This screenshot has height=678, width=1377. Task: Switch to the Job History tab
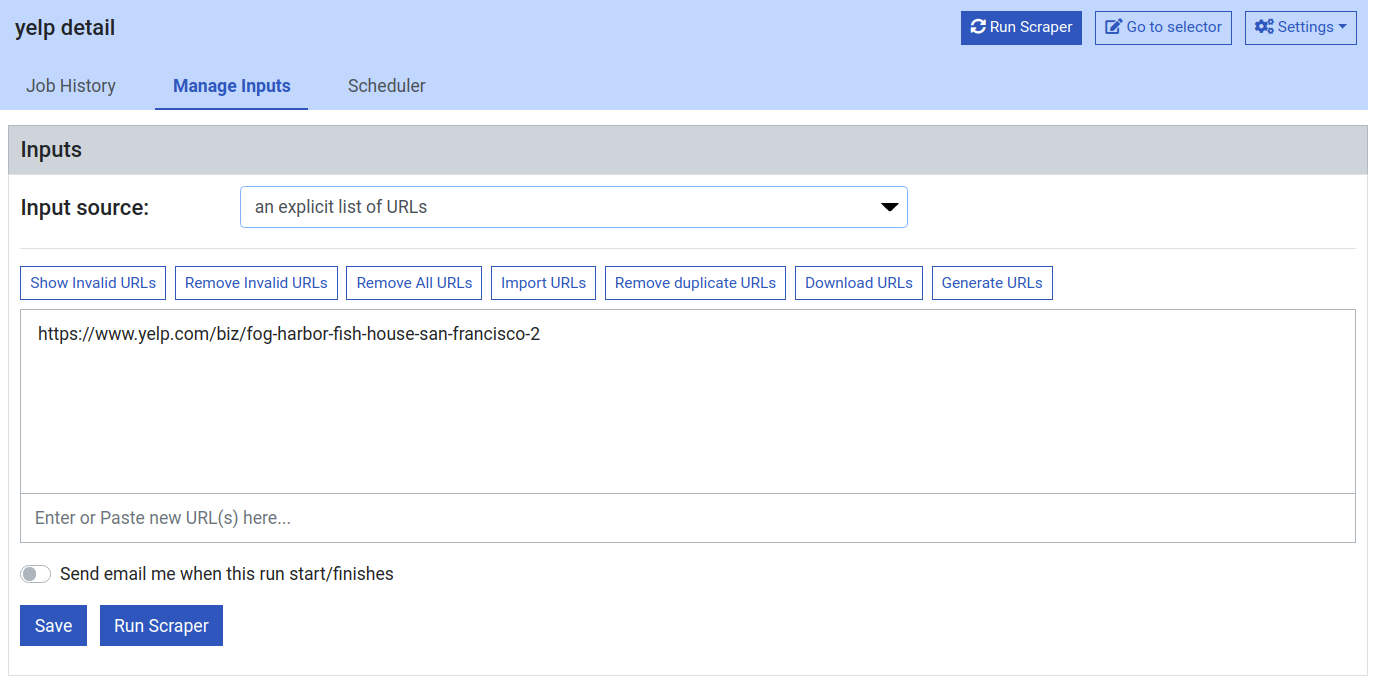(x=71, y=86)
